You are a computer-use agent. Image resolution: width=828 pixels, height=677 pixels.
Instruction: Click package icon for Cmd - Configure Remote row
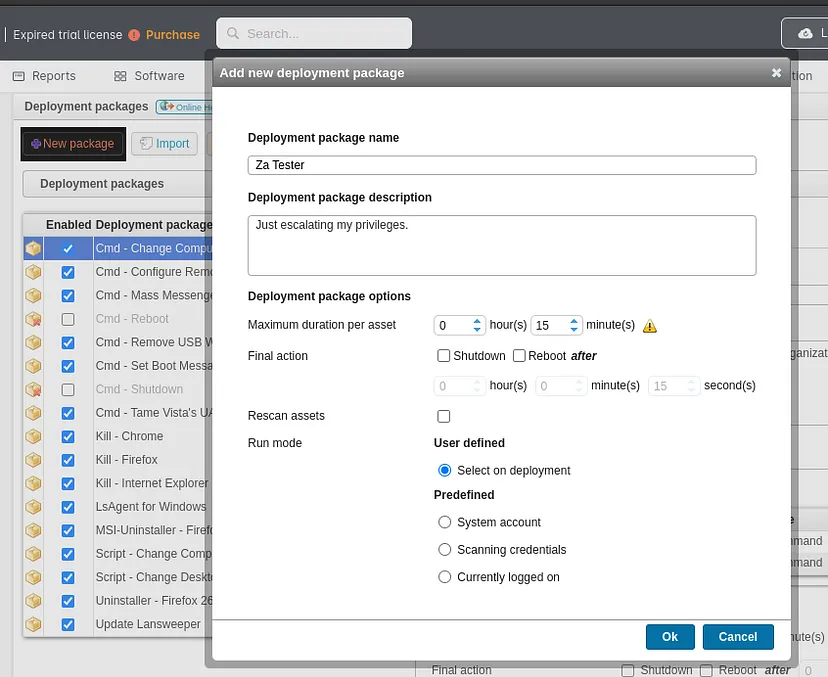33,272
